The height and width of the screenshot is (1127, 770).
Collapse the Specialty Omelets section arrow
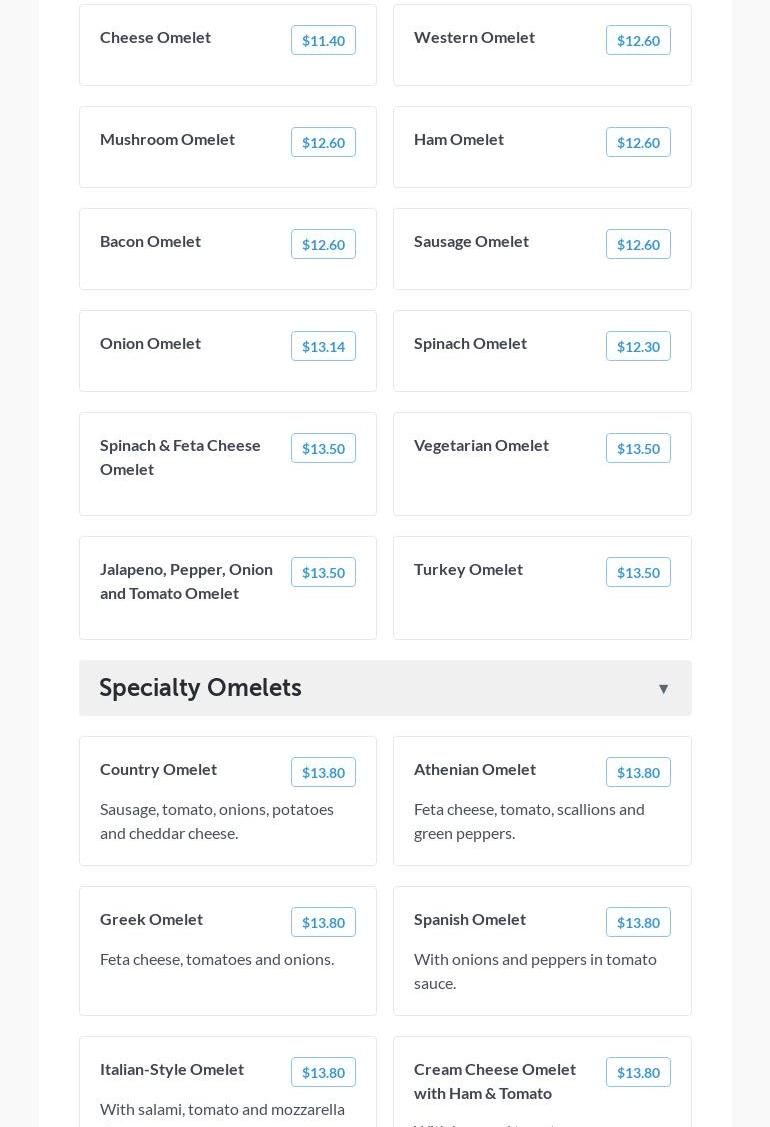(663, 689)
